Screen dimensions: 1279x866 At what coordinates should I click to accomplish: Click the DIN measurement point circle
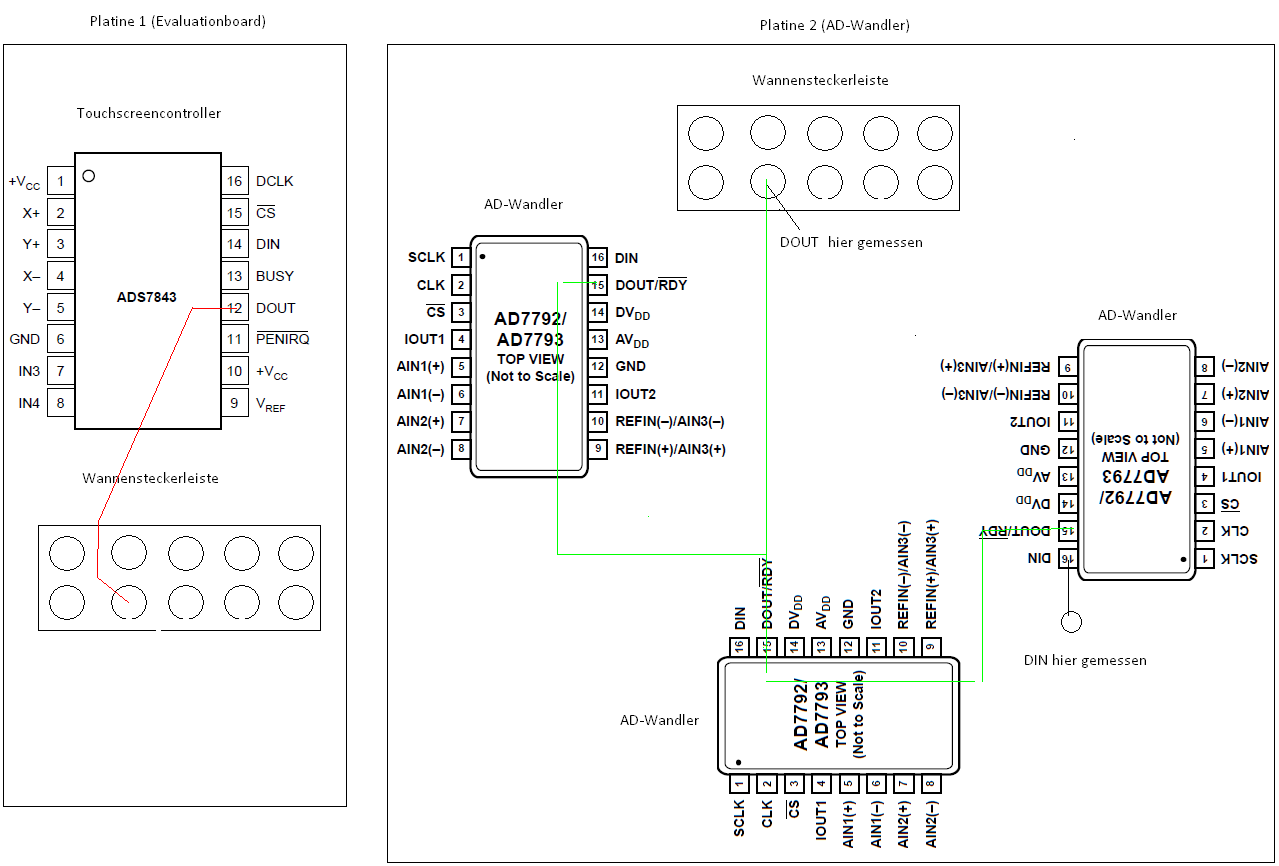coord(1071,622)
